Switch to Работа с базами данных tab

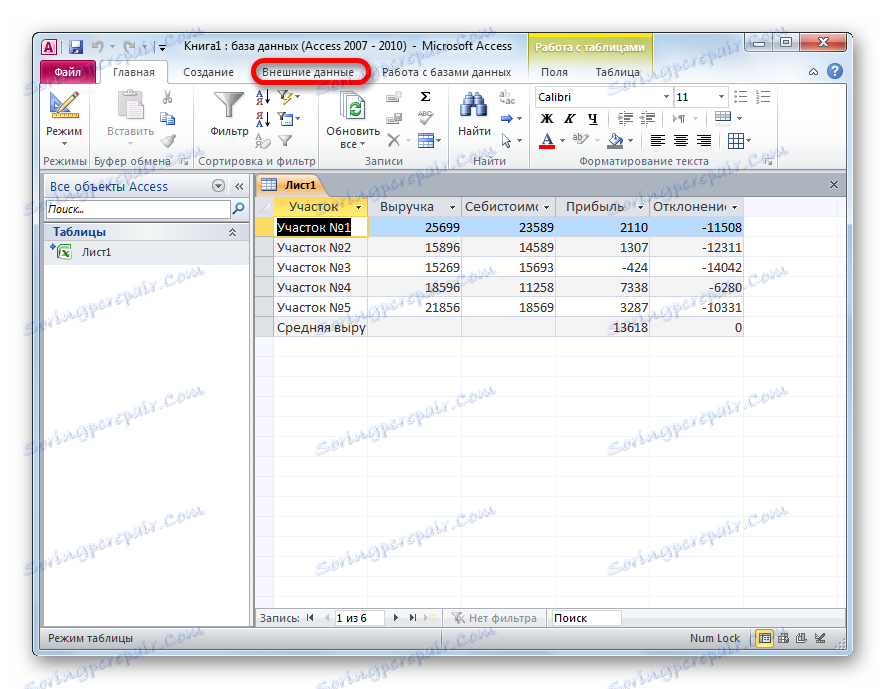[x=446, y=72]
